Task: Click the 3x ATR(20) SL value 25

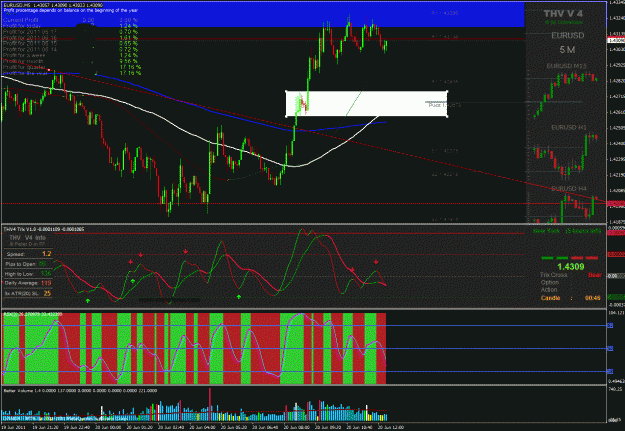Action: (x=47, y=293)
